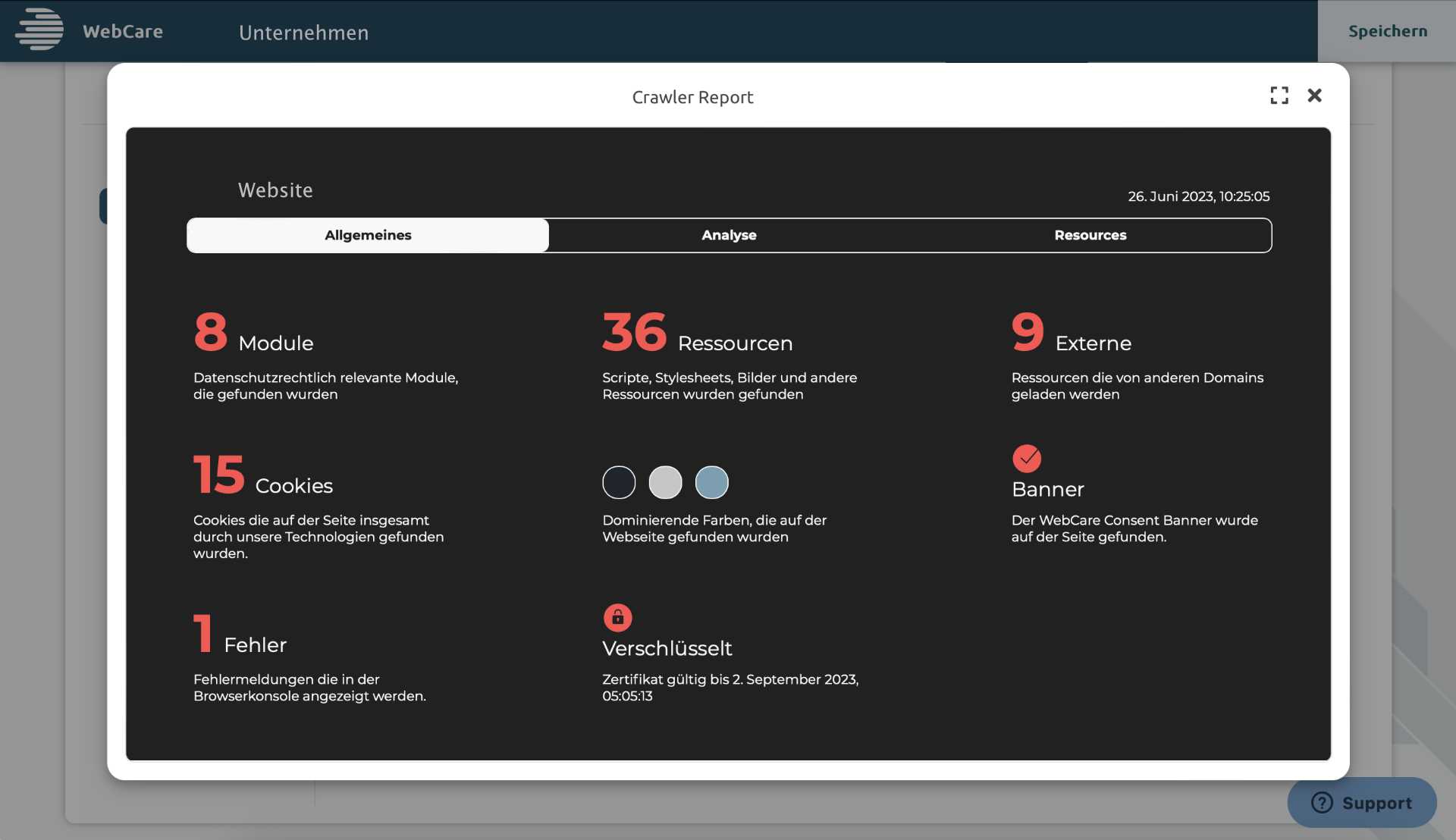Image resolution: width=1456 pixels, height=840 pixels.
Task: Click the Support question mark icon
Action: pos(1322,802)
